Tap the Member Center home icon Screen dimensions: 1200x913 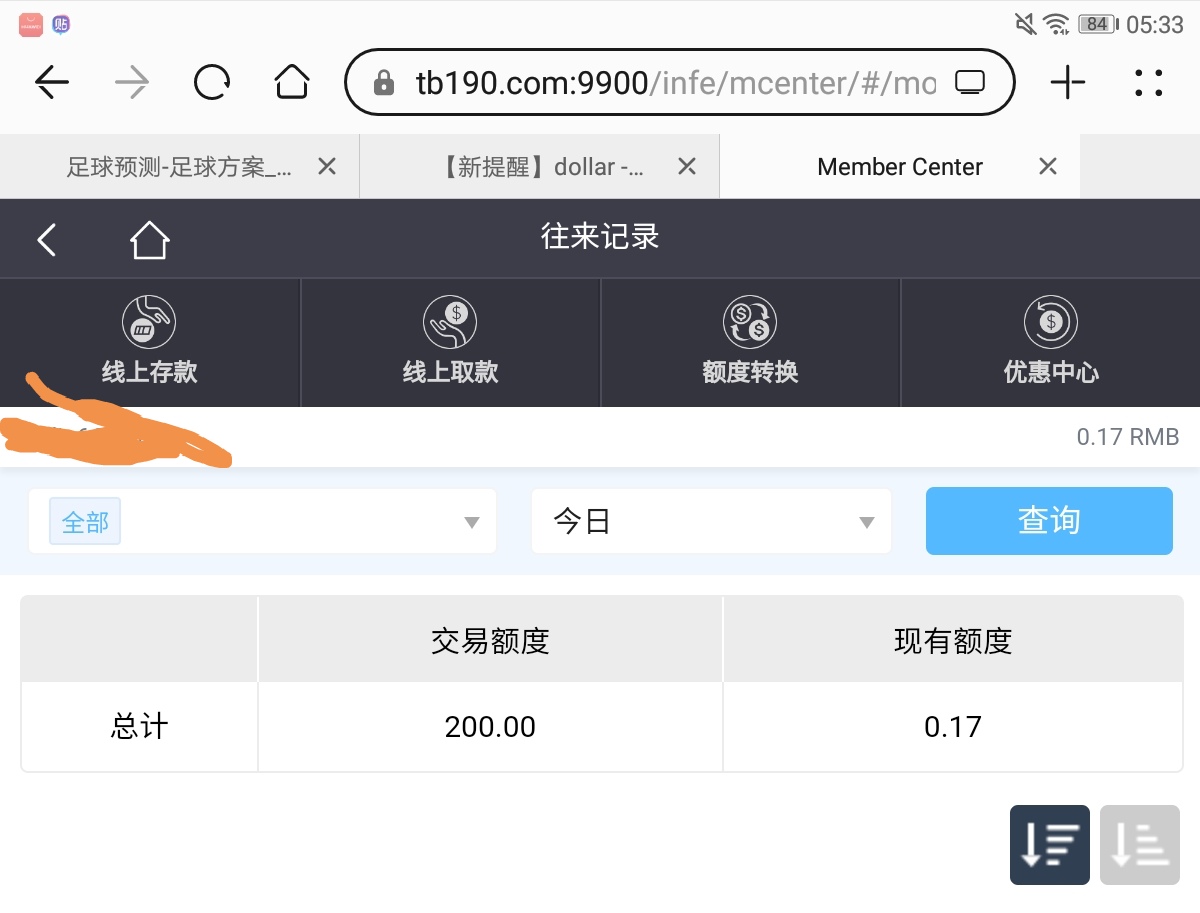point(149,240)
